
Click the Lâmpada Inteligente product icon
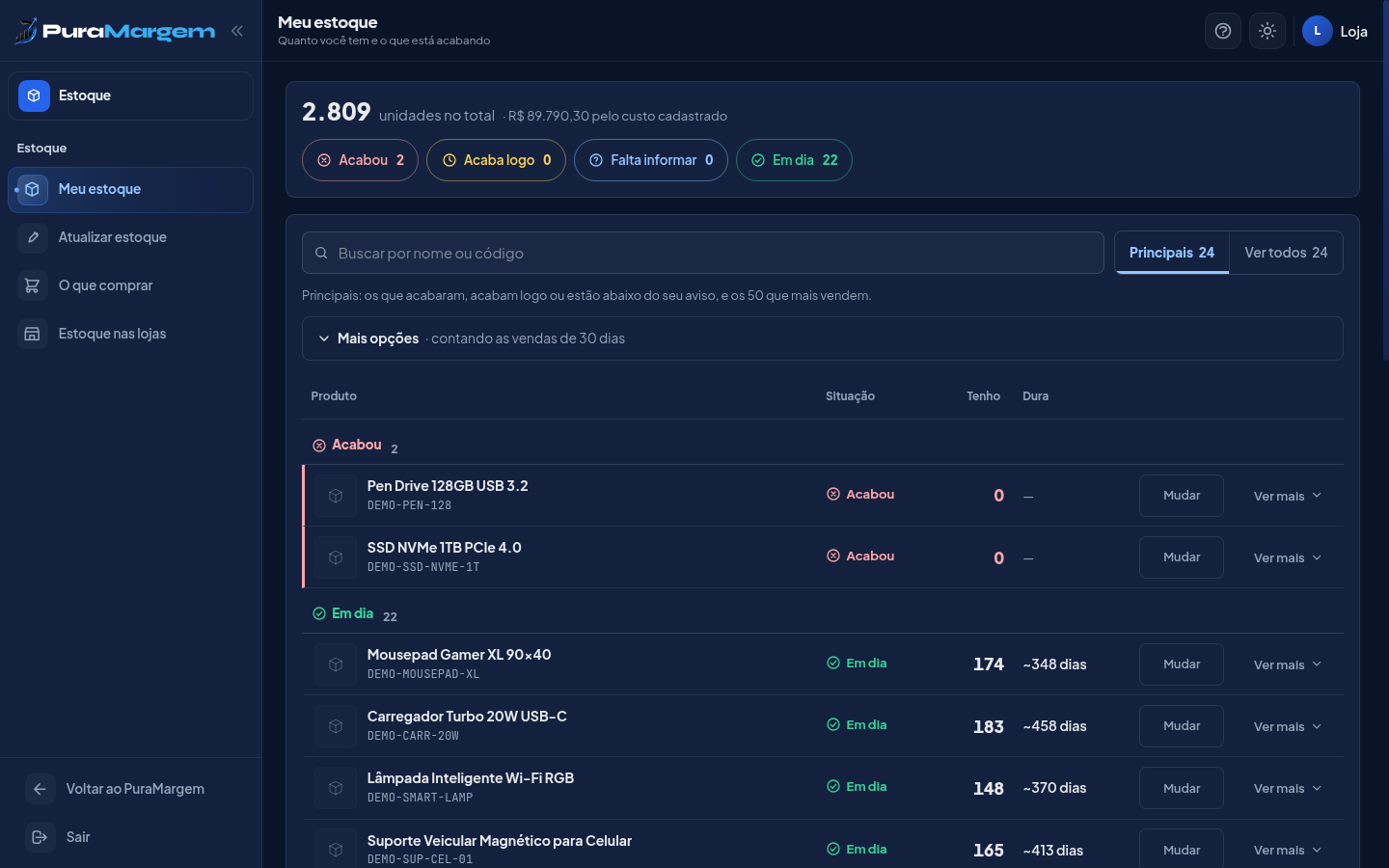click(x=336, y=788)
